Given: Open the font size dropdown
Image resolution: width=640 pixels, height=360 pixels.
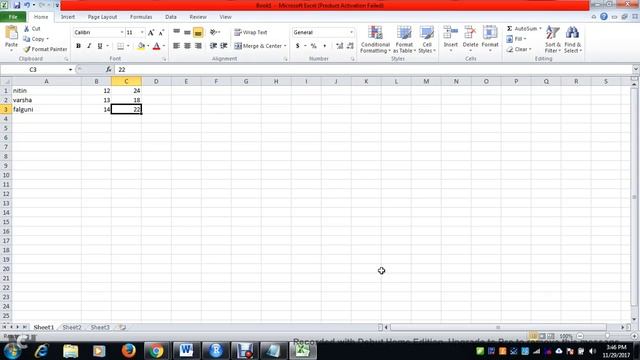Looking at the screenshot, I should pyautogui.click(x=142, y=32).
